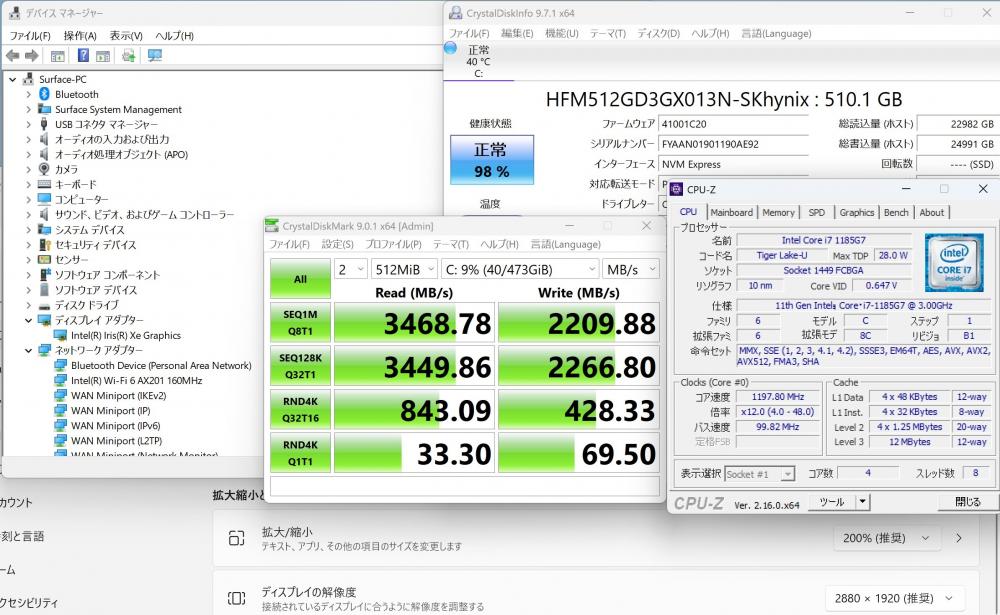Open the 2880 × 1920 (推奨) resolution dropdown

point(893,598)
